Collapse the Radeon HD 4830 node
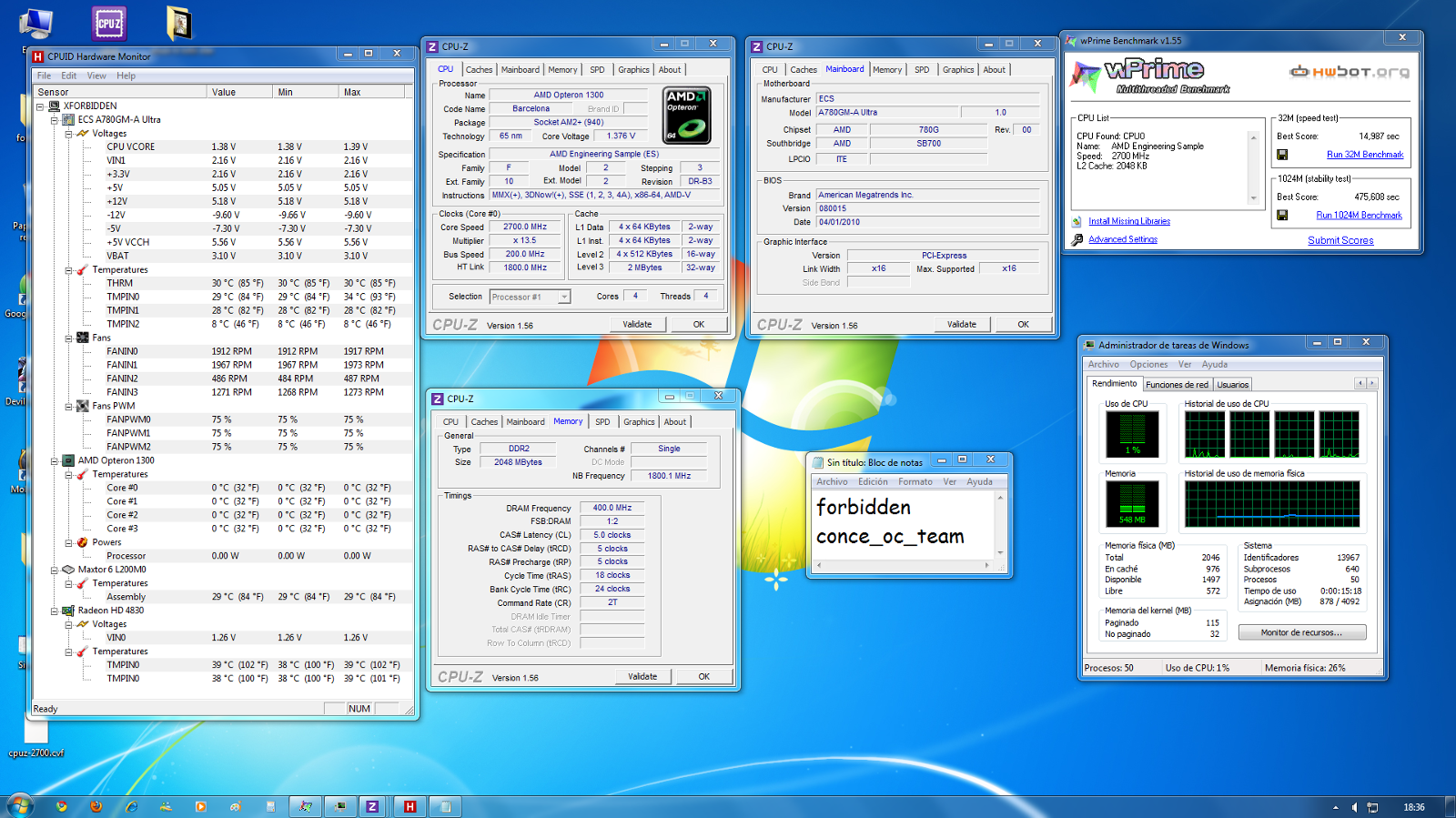 (x=55, y=611)
